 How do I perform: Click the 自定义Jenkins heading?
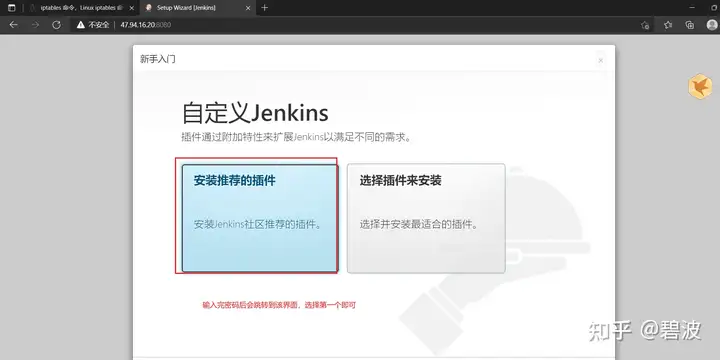click(255, 113)
